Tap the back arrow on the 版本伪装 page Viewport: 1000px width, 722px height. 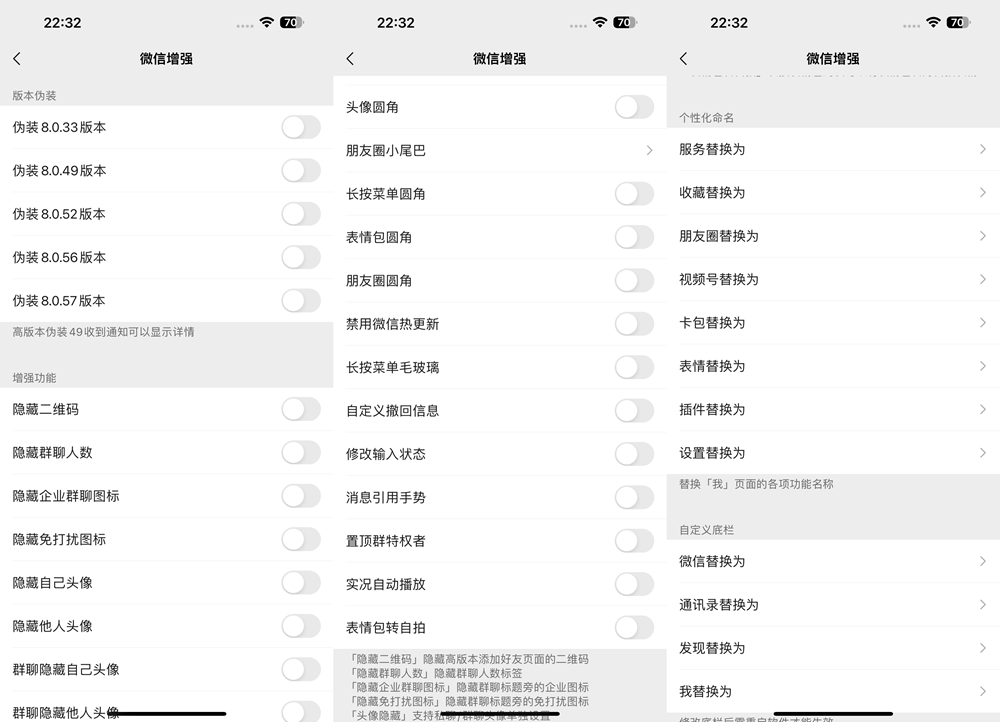tap(17, 58)
